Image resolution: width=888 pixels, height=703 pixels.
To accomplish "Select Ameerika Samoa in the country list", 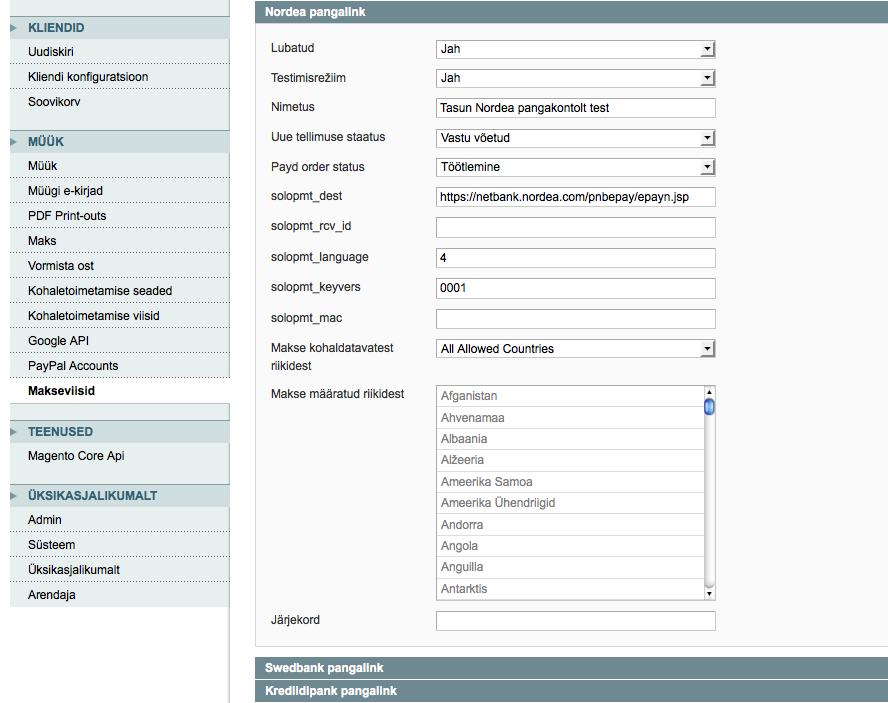I will coord(570,482).
